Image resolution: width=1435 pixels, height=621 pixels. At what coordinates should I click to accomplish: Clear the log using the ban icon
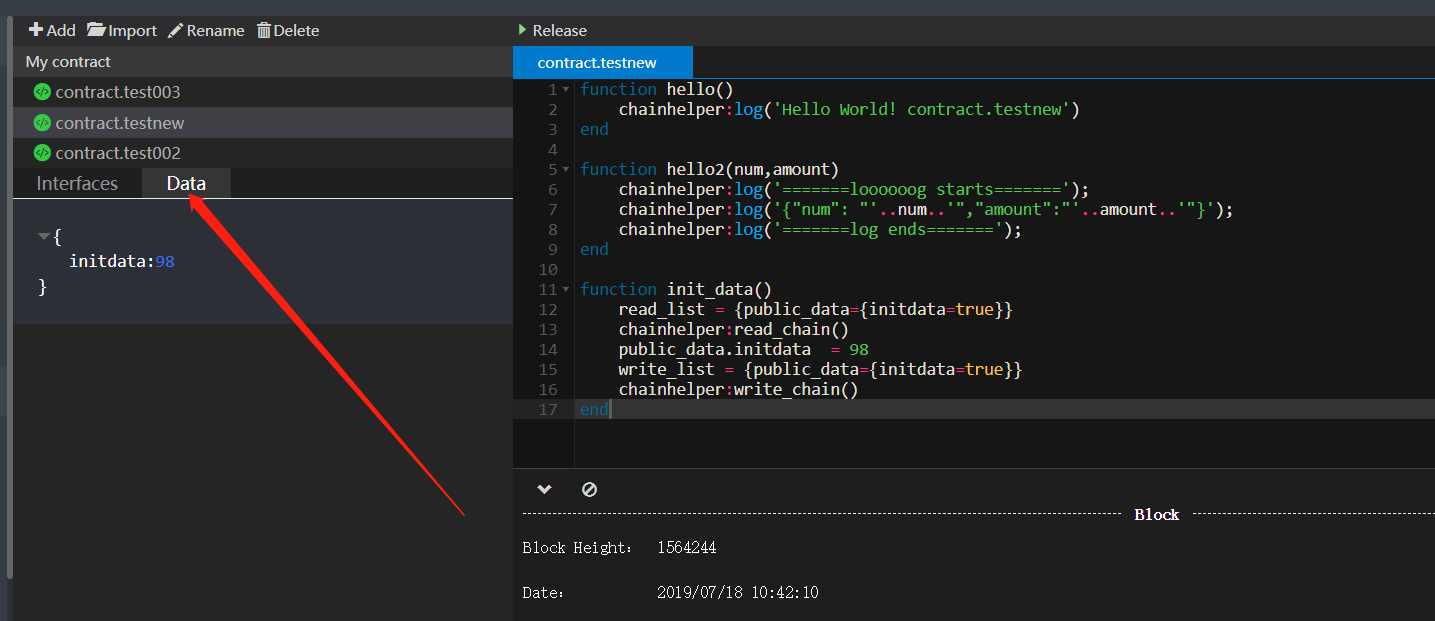coord(589,489)
